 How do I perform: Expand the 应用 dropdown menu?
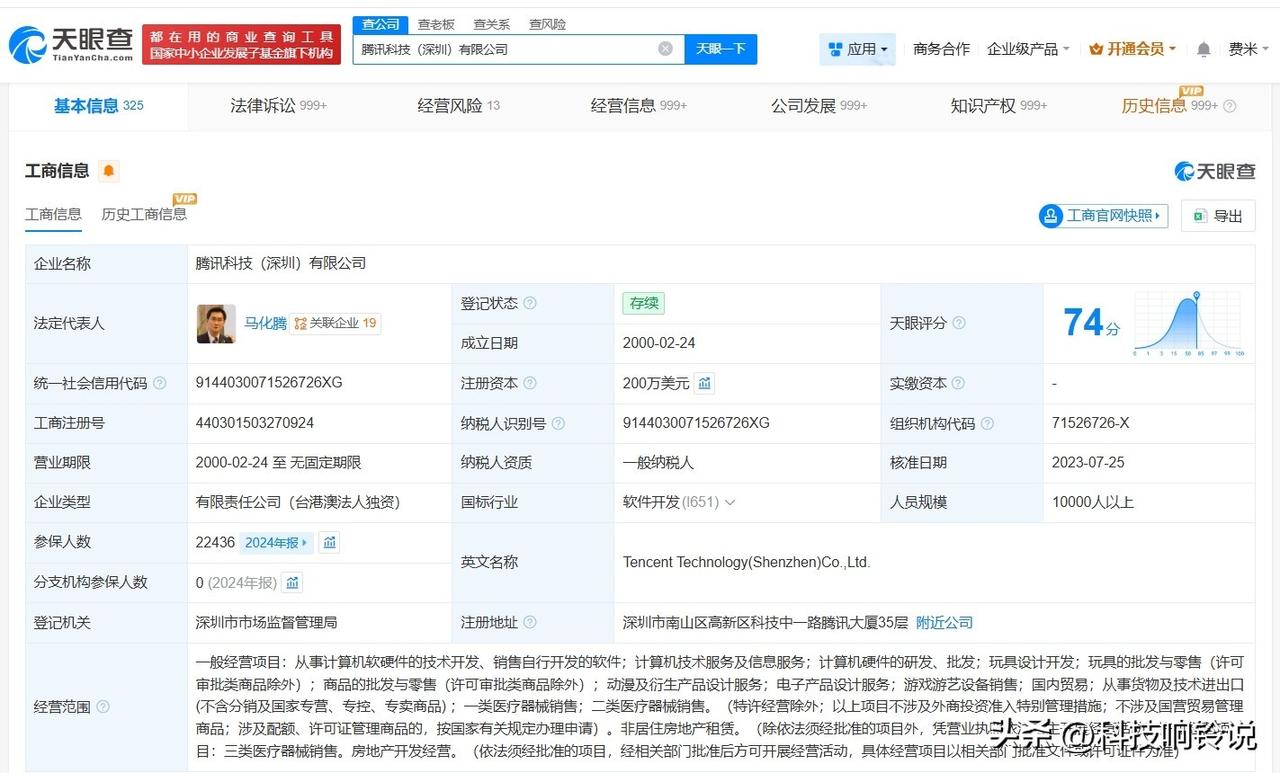pos(858,49)
